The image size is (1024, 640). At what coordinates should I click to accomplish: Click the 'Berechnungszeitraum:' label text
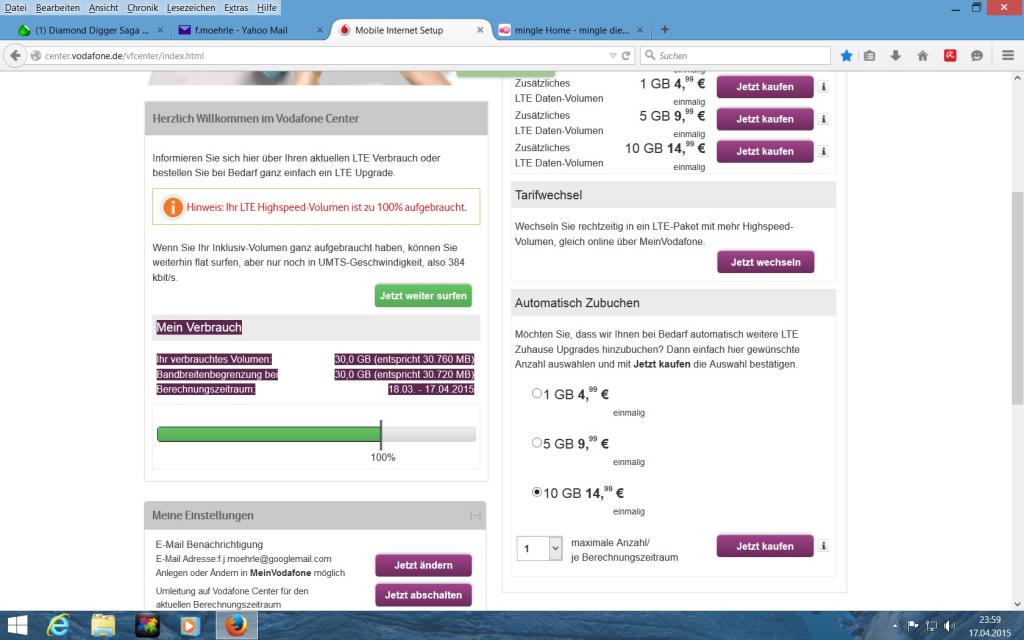(x=206, y=389)
